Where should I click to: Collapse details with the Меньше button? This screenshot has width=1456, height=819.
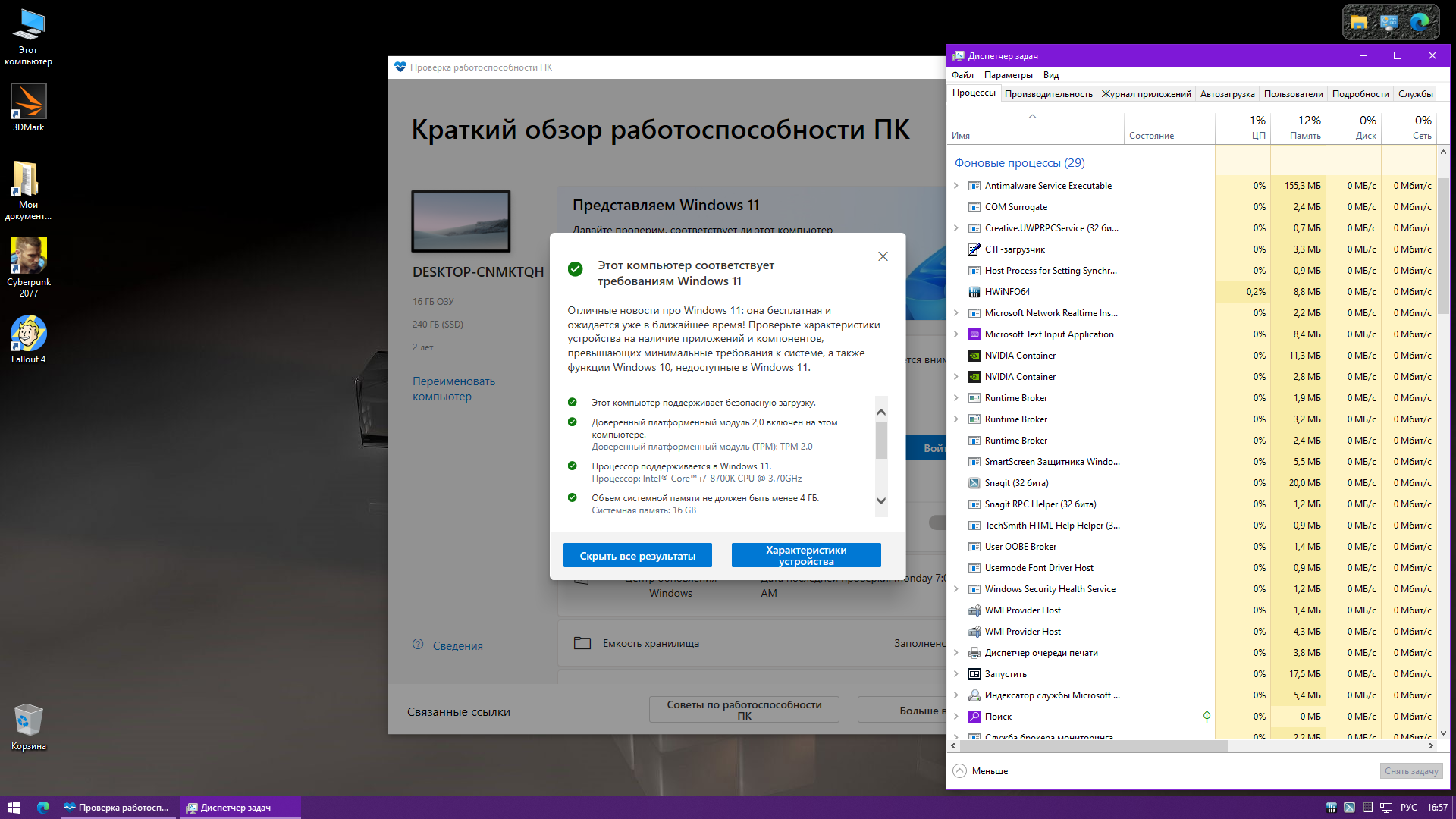[981, 771]
